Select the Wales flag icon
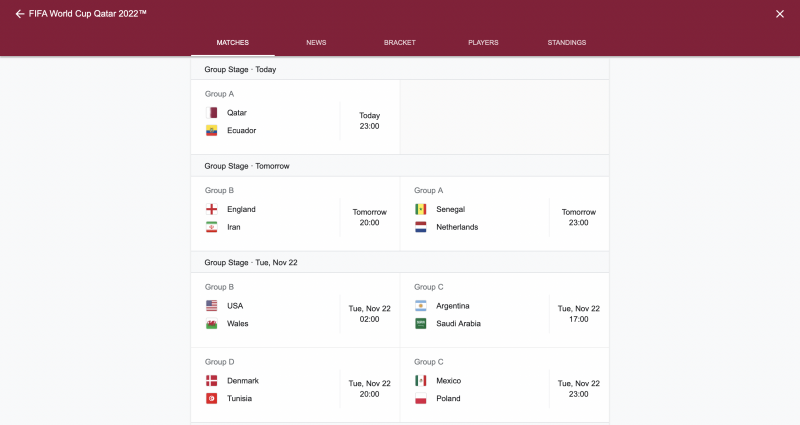The width and height of the screenshot is (800, 425). 212,323
